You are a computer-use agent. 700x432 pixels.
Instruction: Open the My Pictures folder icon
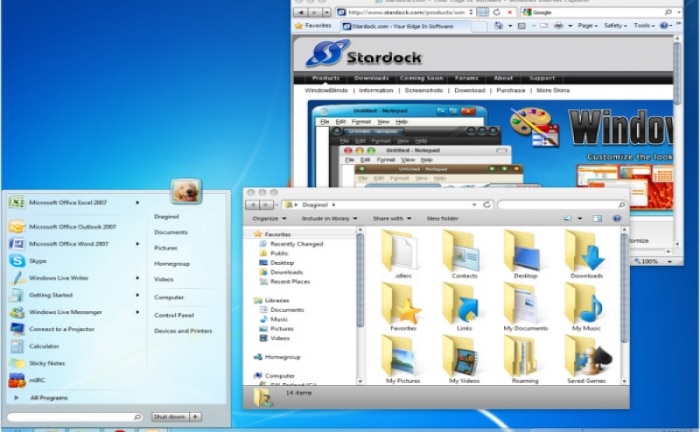pyautogui.click(x=402, y=360)
